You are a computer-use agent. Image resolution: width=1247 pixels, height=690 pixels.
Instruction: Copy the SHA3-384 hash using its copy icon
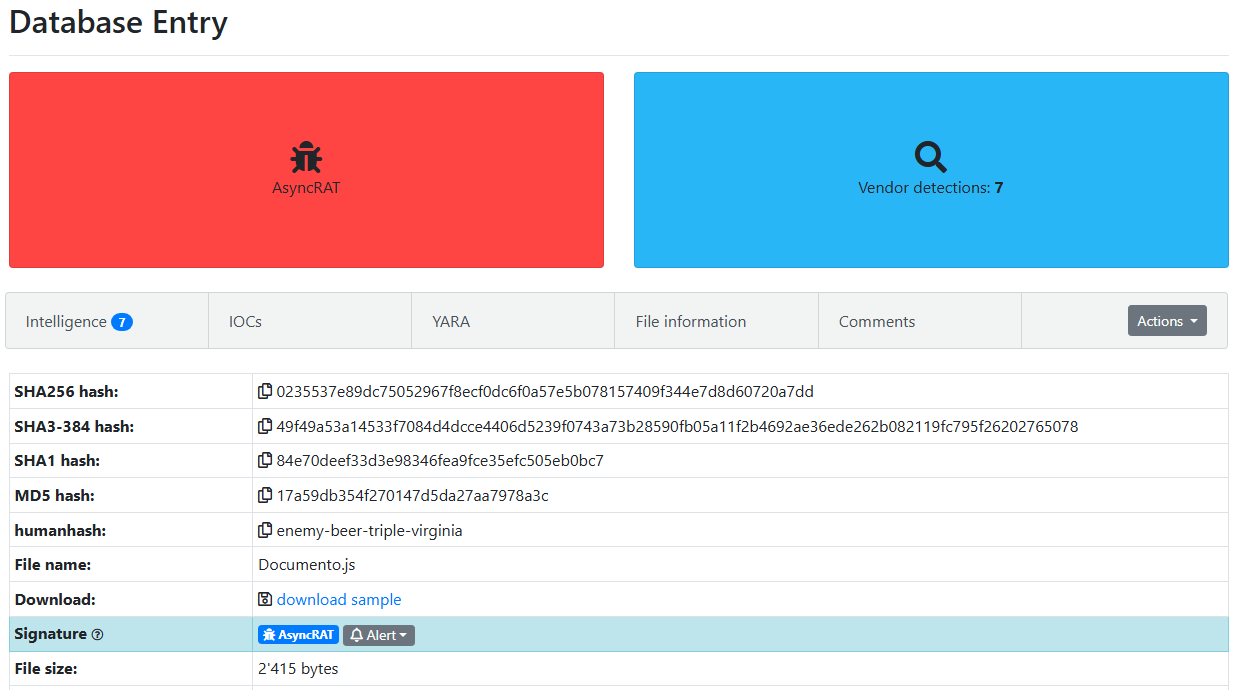click(265, 426)
